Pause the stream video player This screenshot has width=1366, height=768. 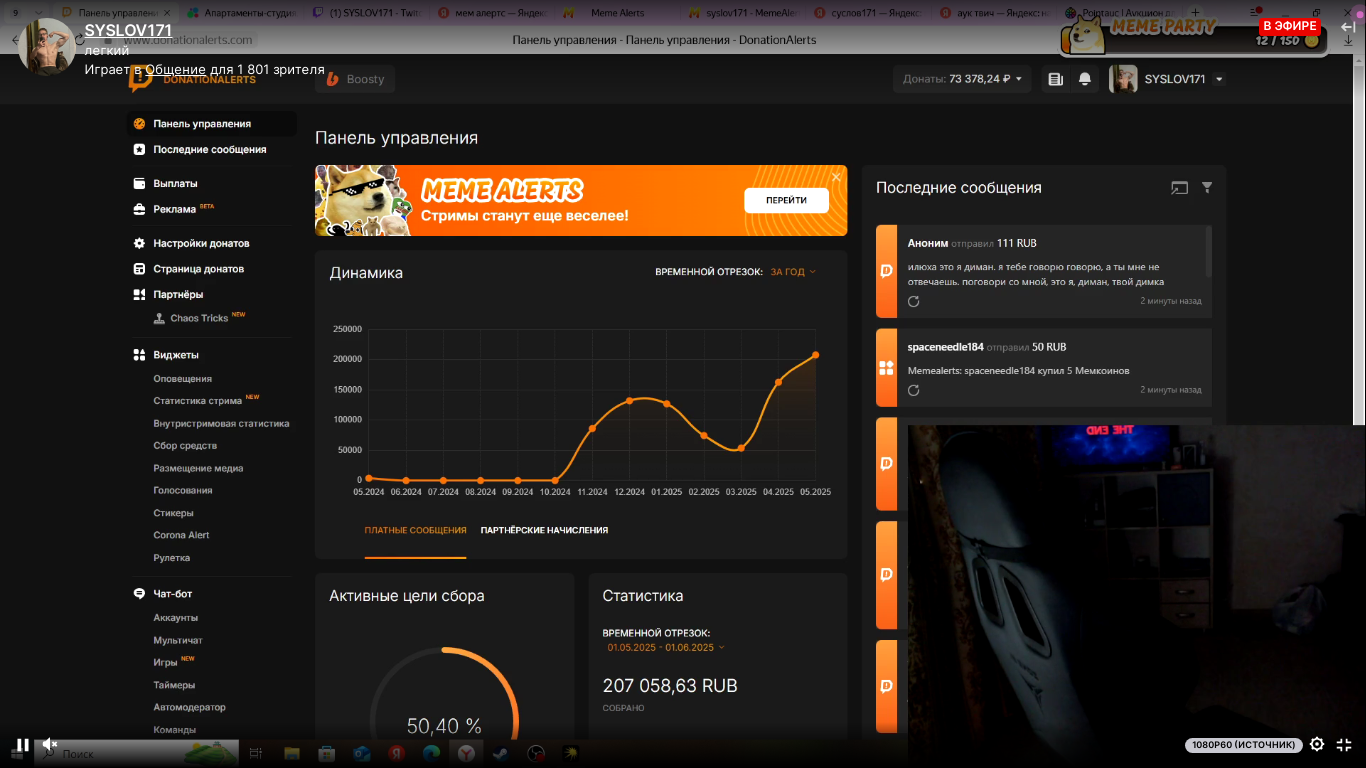[22, 745]
